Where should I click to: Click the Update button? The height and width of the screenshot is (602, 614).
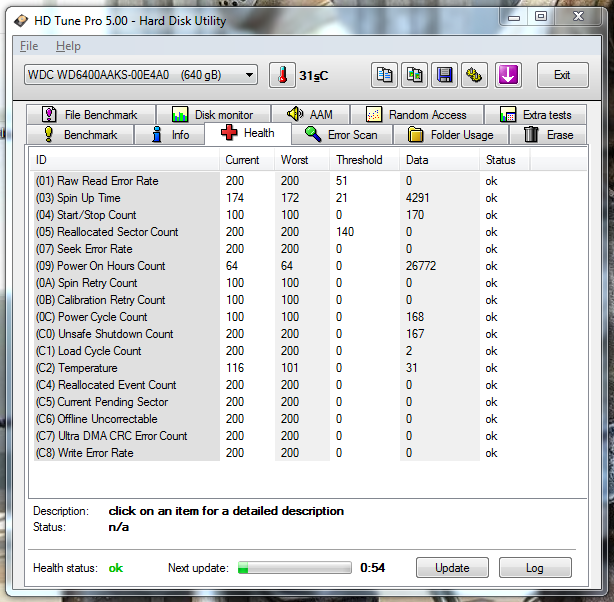(452, 568)
